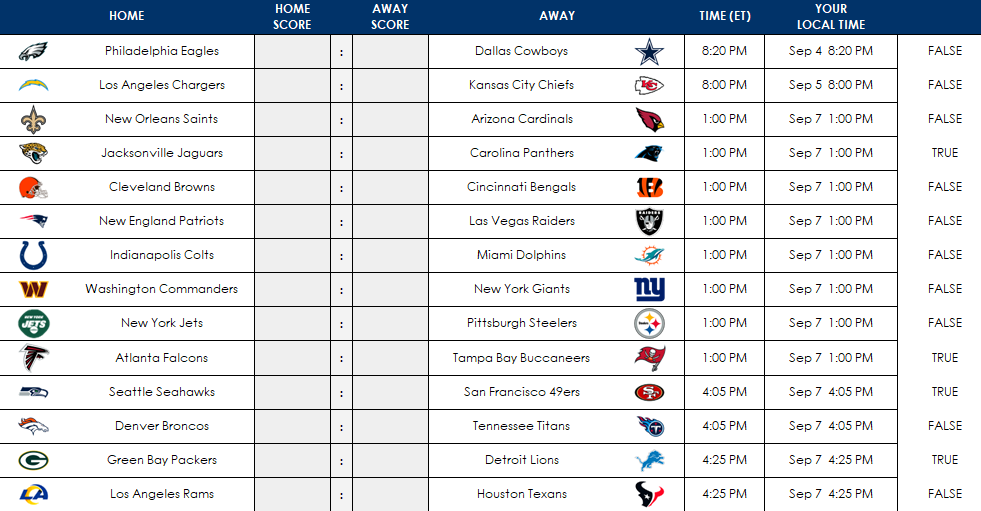
Task: Click the Cleveland Browns helmet logo
Action: 33,187
